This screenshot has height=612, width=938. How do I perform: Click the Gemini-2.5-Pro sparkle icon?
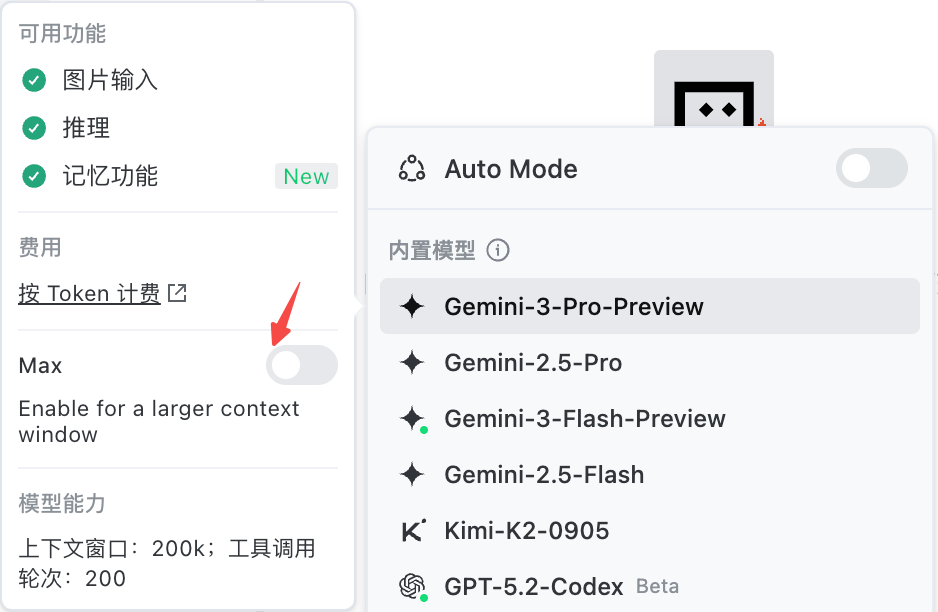pyautogui.click(x=412, y=363)
